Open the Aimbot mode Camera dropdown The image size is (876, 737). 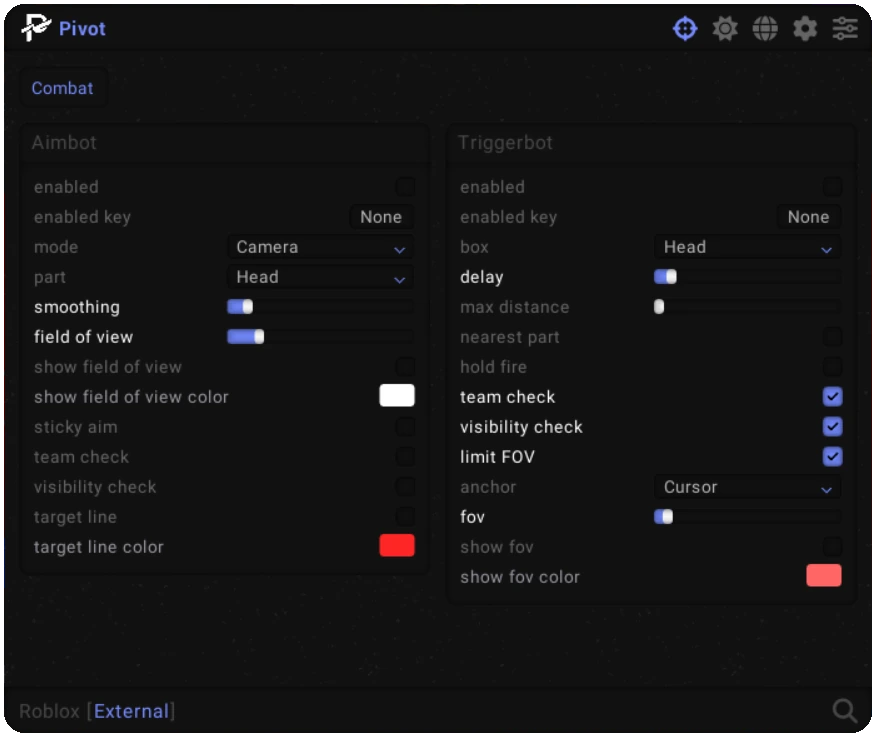[321, 247]
